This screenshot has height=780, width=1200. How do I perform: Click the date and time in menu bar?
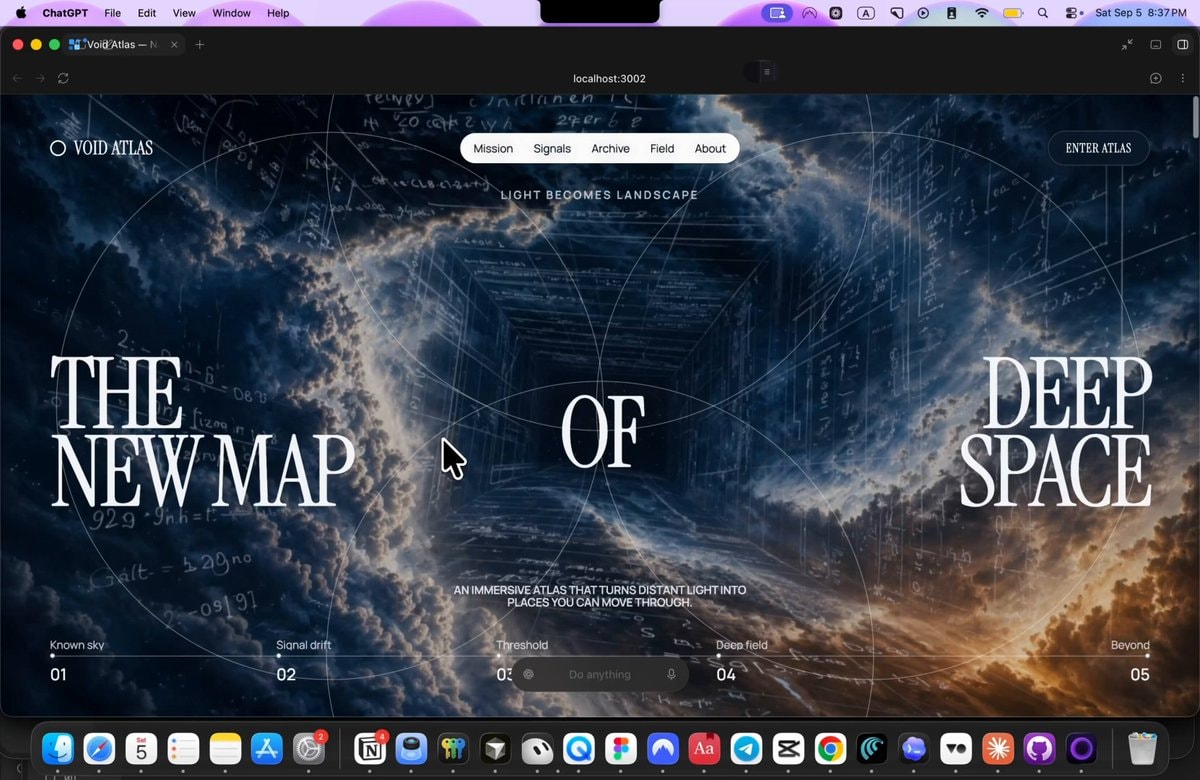pos(1140,13)
